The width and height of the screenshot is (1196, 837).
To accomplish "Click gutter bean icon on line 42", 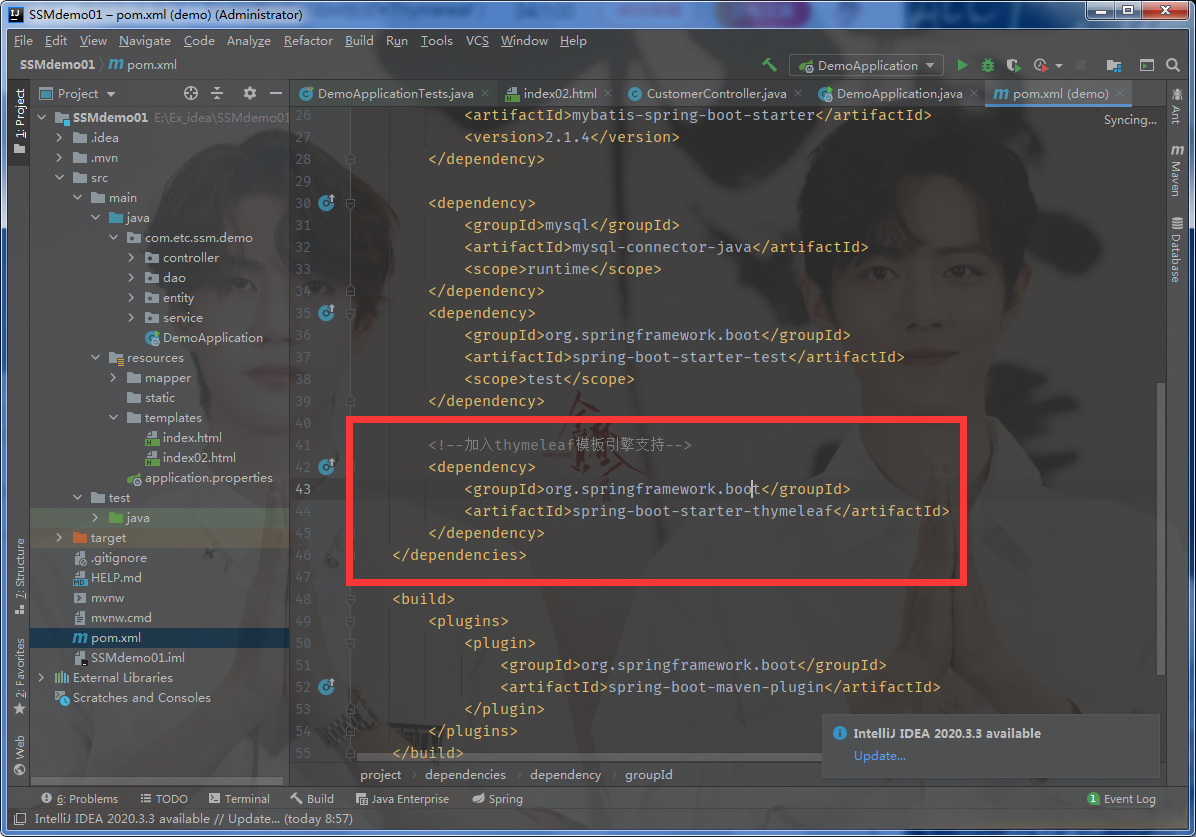I will pyautogui.click(x=326, y=467).
